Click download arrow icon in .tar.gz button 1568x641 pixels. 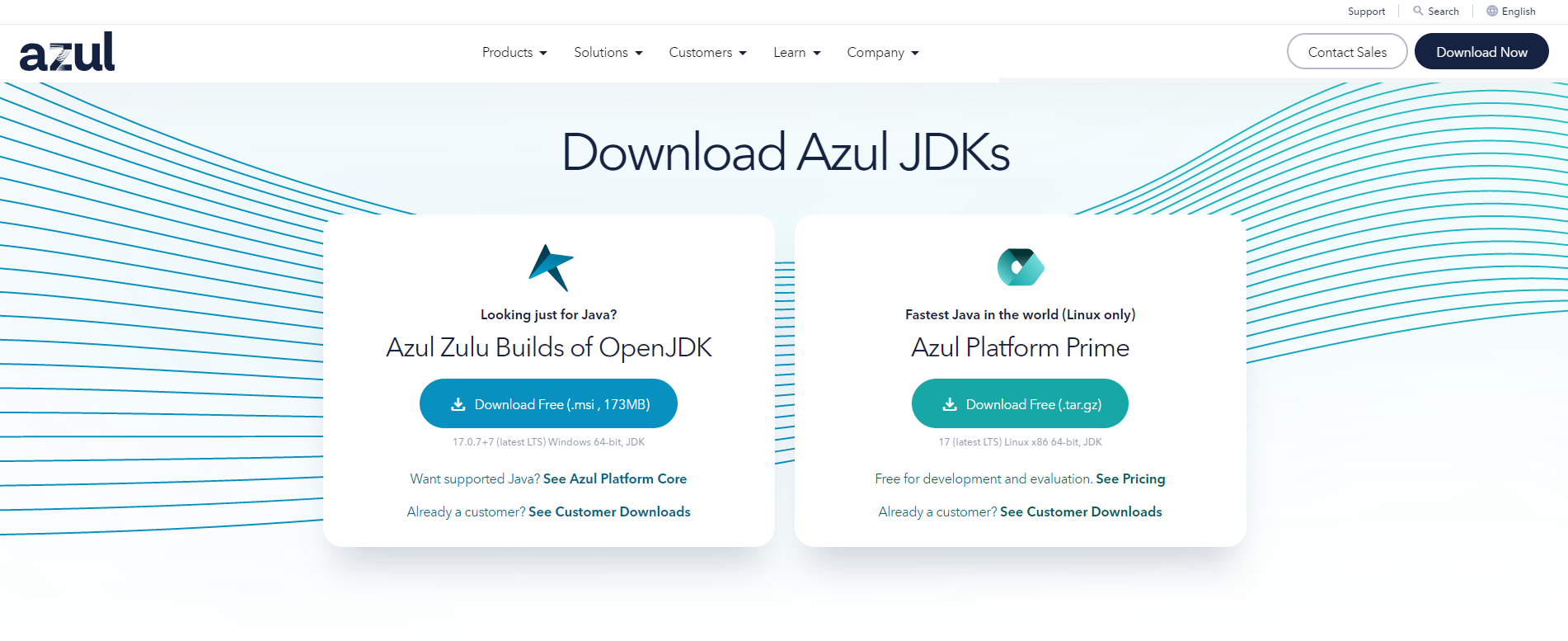[950, 404]
